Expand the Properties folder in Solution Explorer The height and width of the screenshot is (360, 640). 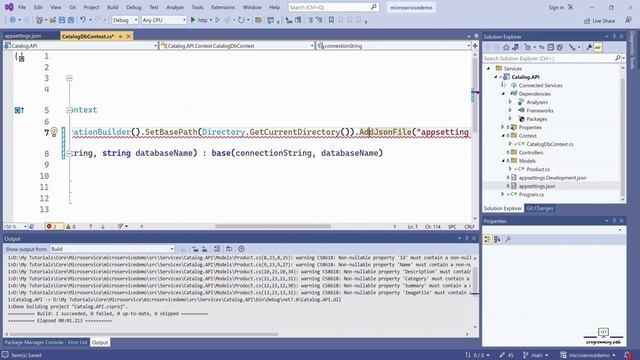(x=503, y=127)
